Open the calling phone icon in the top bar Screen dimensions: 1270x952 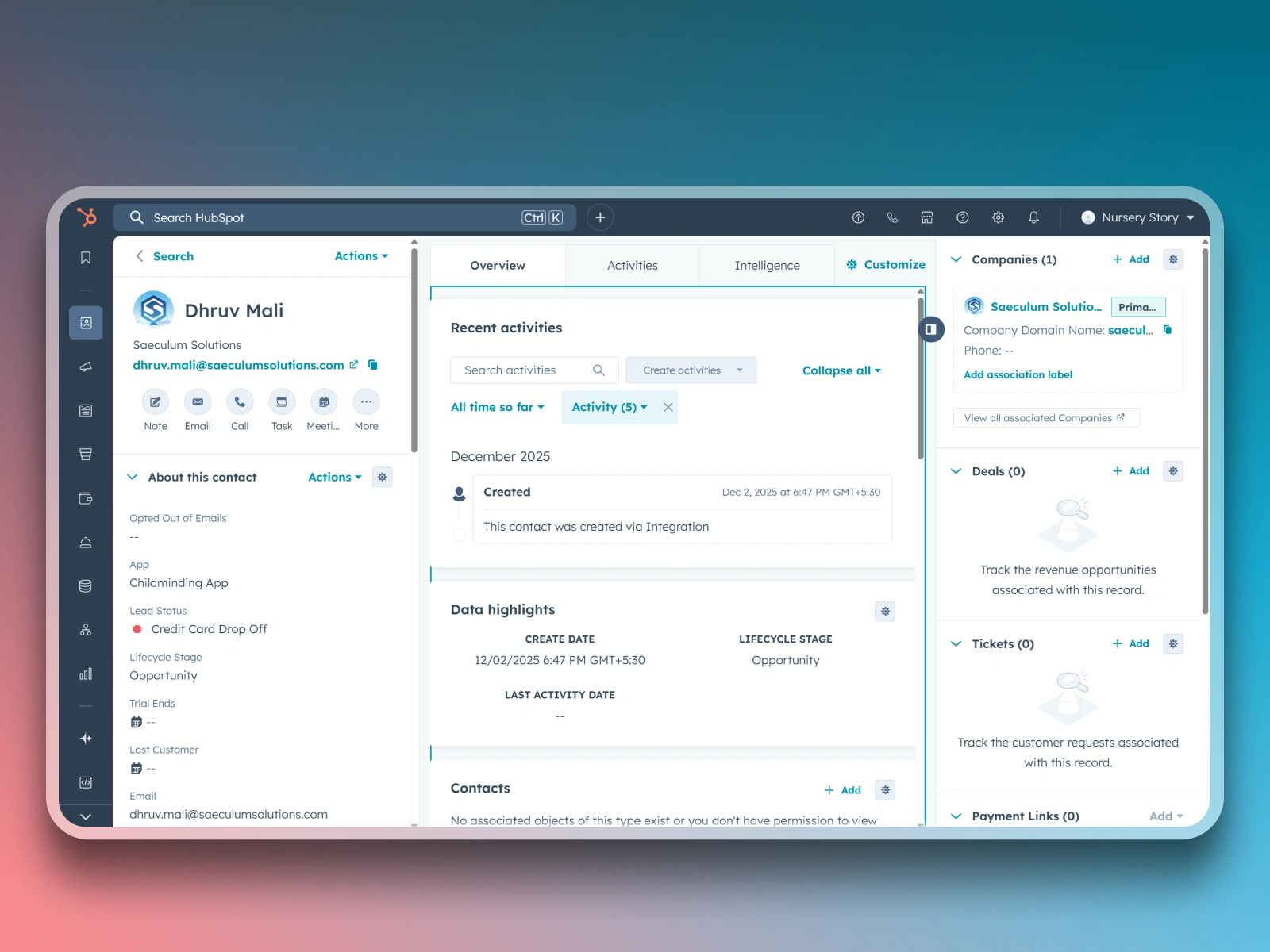point(892,217)
